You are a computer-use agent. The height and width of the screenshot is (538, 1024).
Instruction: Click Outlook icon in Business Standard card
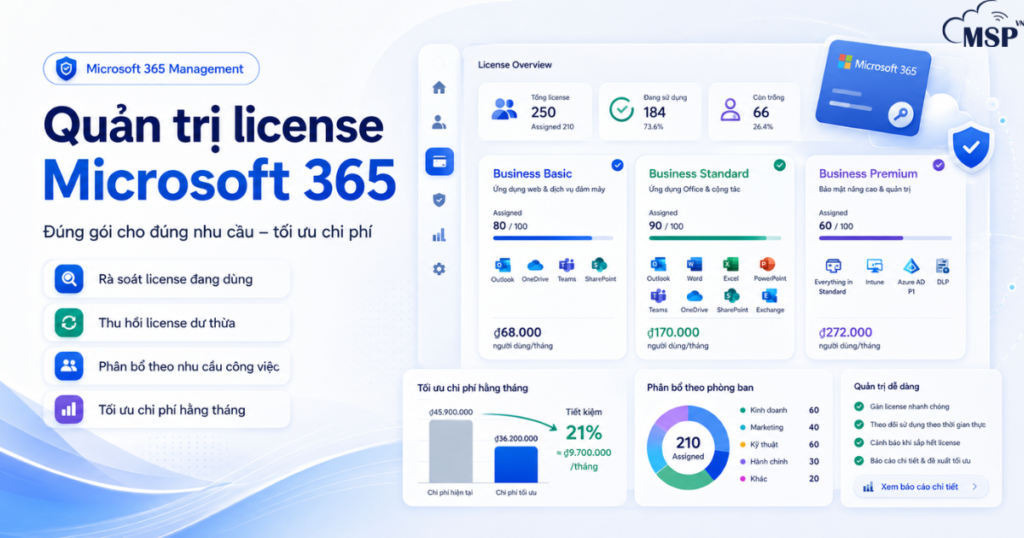pyautogui.click(x=658, y=264)
